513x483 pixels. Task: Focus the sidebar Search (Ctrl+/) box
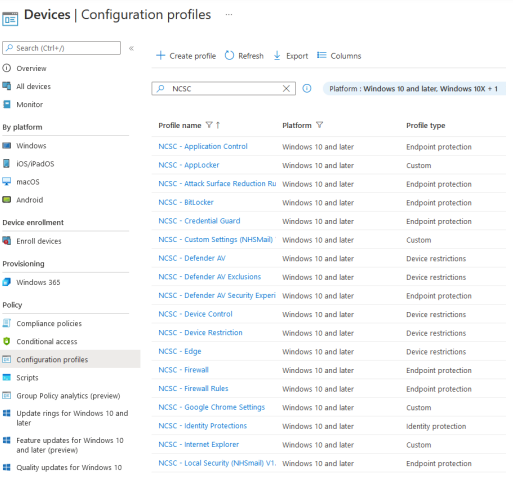[x=62, y=48]
